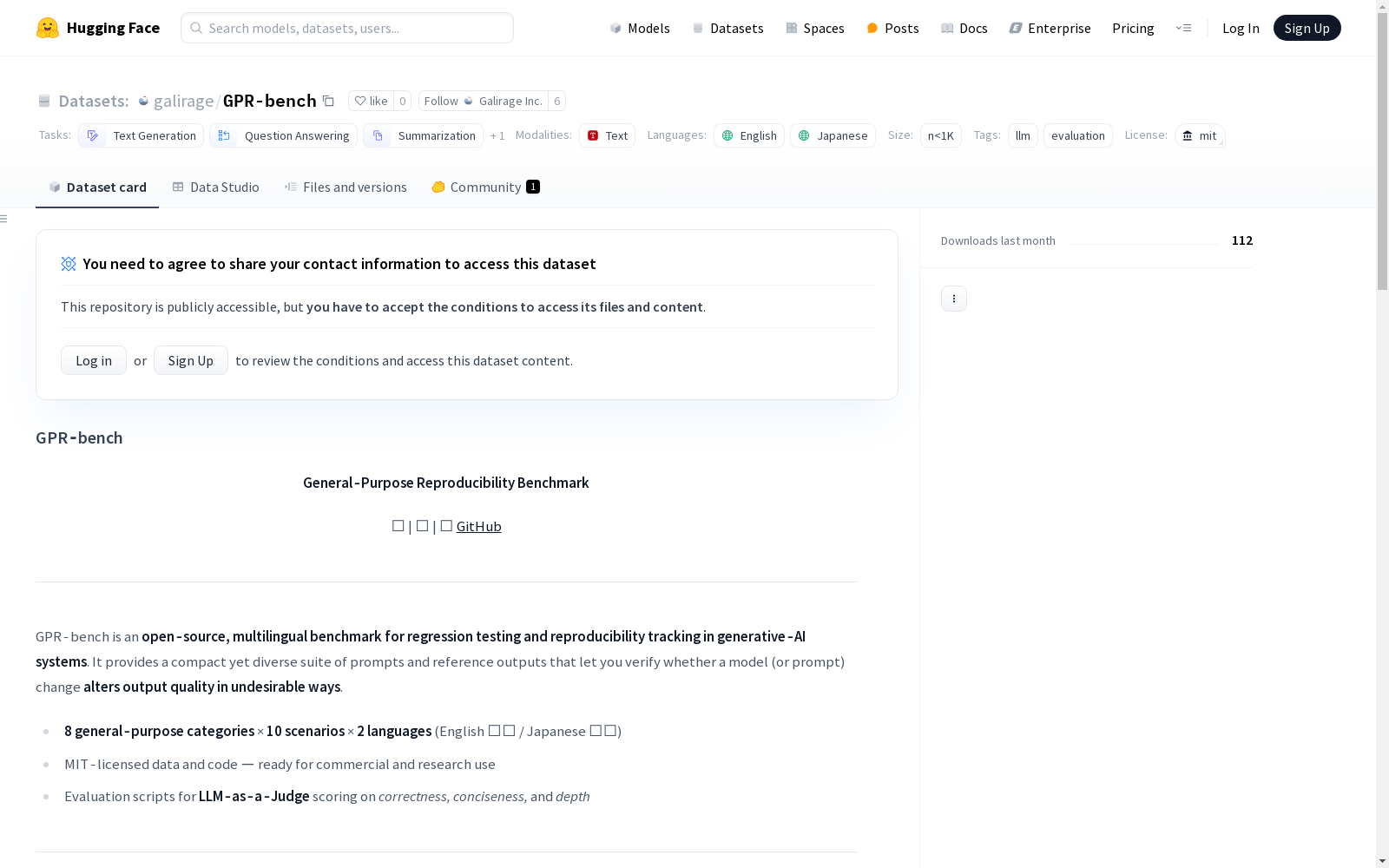This screenshot has height=868, width=1389.
Task: Open the Posts nav item
Action: (892, 28)
